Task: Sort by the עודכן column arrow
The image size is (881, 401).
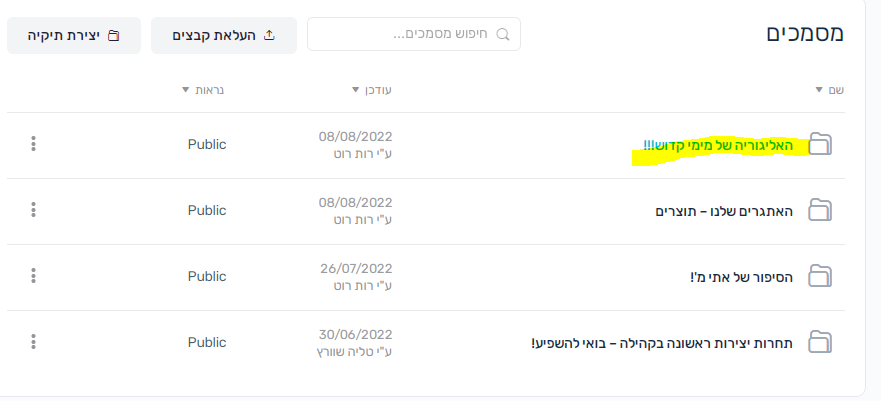Action: click(x=355, y=90)
